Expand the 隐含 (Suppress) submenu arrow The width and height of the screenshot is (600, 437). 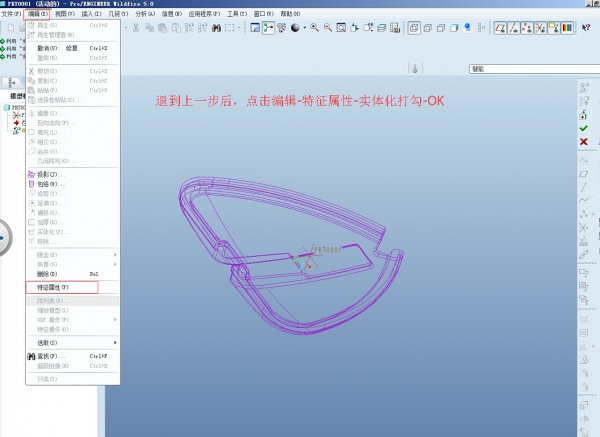(115, 254)
